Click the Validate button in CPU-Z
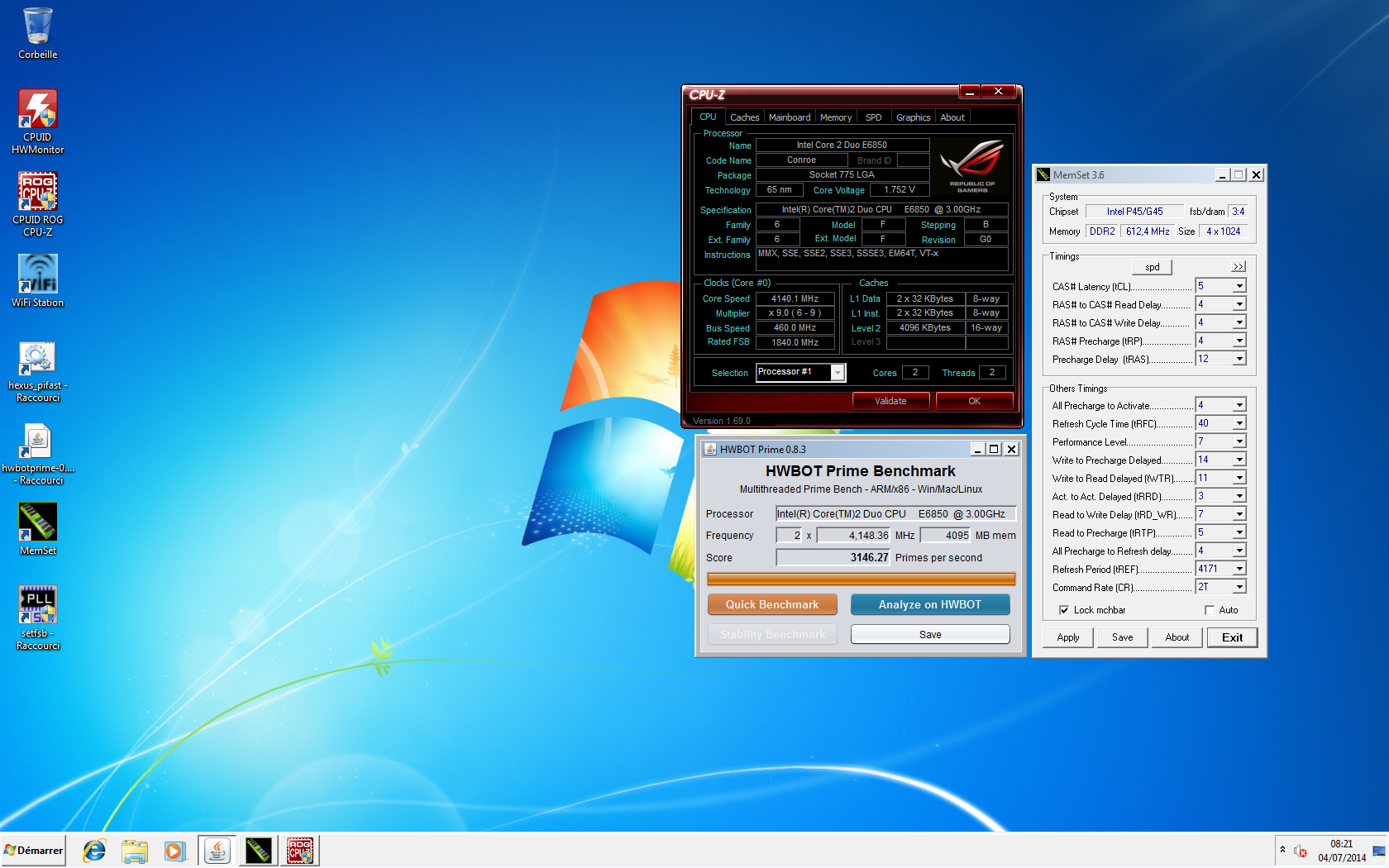The height and width of the screenshot is (868, 1389). 890,401
